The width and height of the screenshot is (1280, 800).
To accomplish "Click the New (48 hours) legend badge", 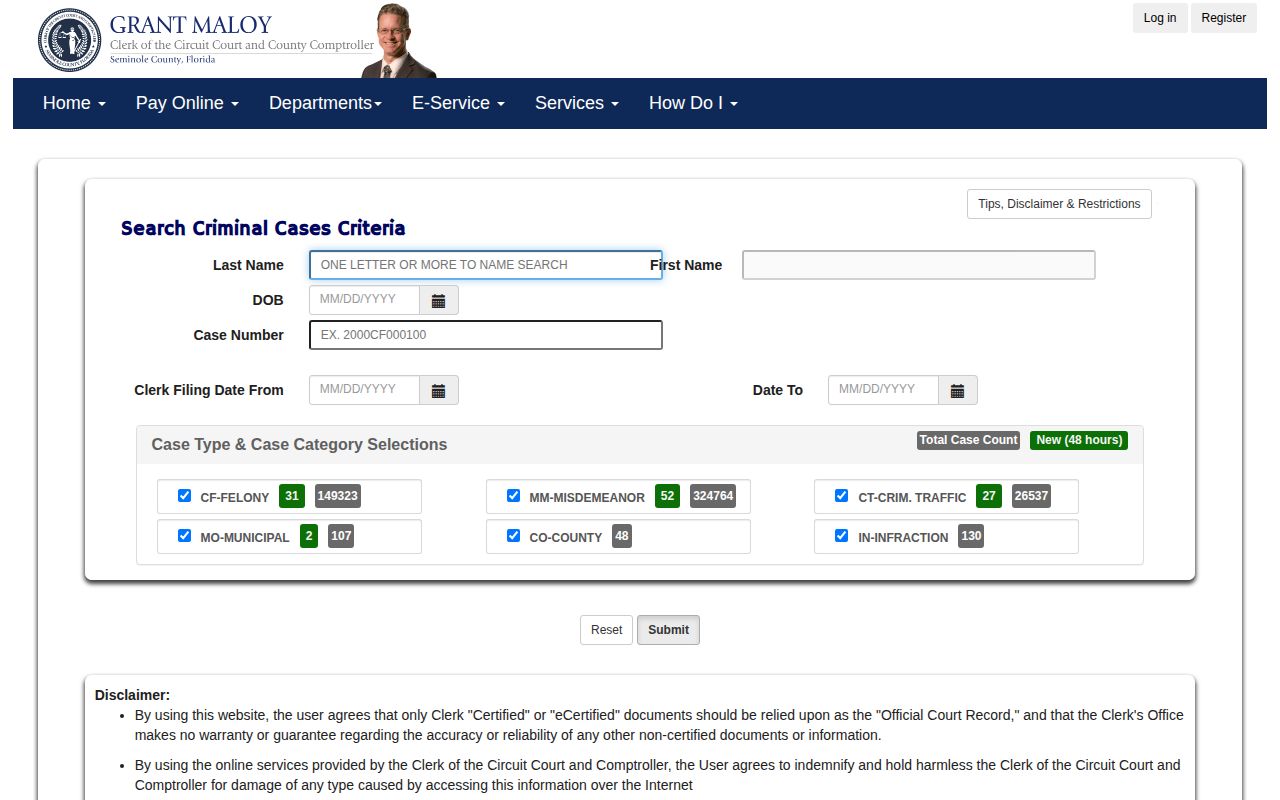I will (x=1079, y=440).
